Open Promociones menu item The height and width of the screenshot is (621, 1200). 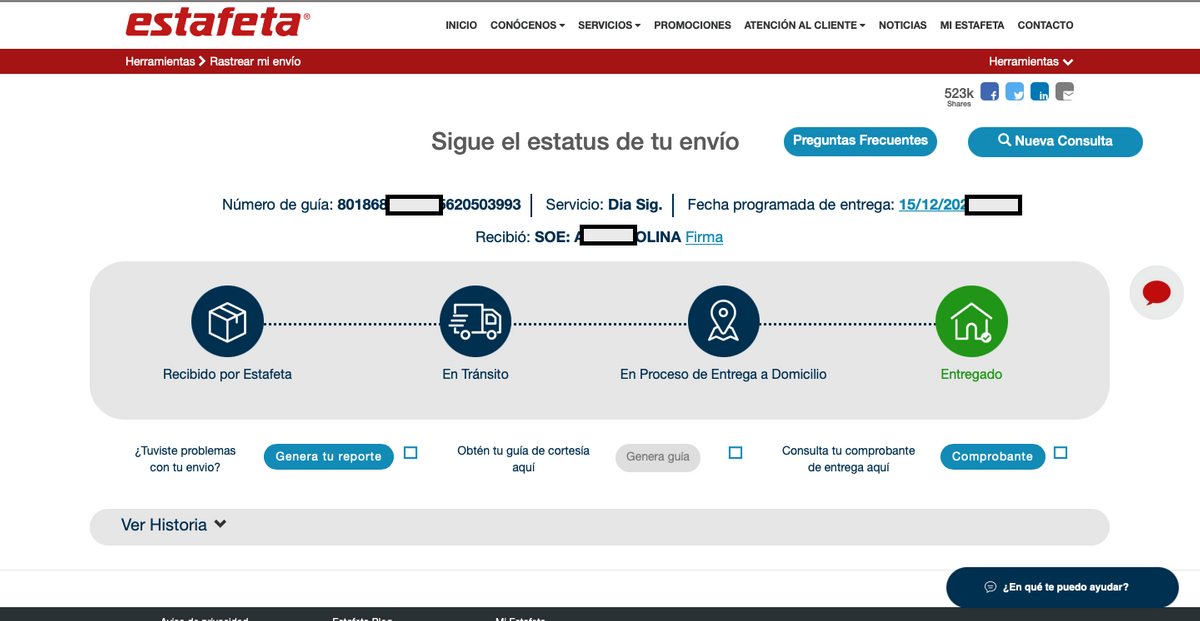692,25
